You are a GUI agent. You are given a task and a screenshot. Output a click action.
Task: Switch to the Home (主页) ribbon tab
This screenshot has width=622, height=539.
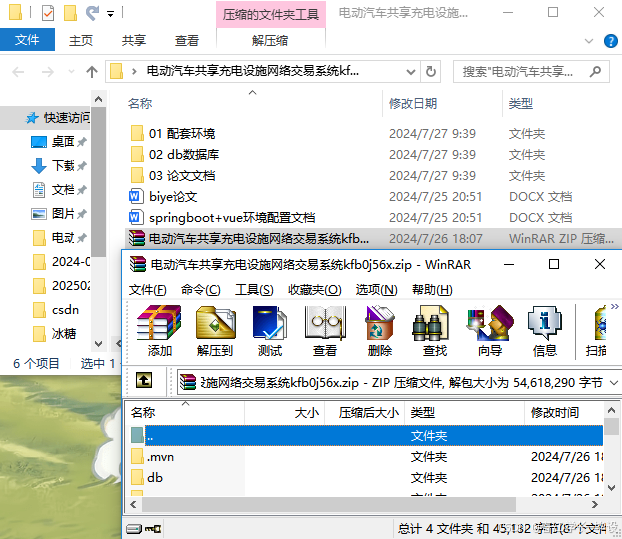click(81, 40)
